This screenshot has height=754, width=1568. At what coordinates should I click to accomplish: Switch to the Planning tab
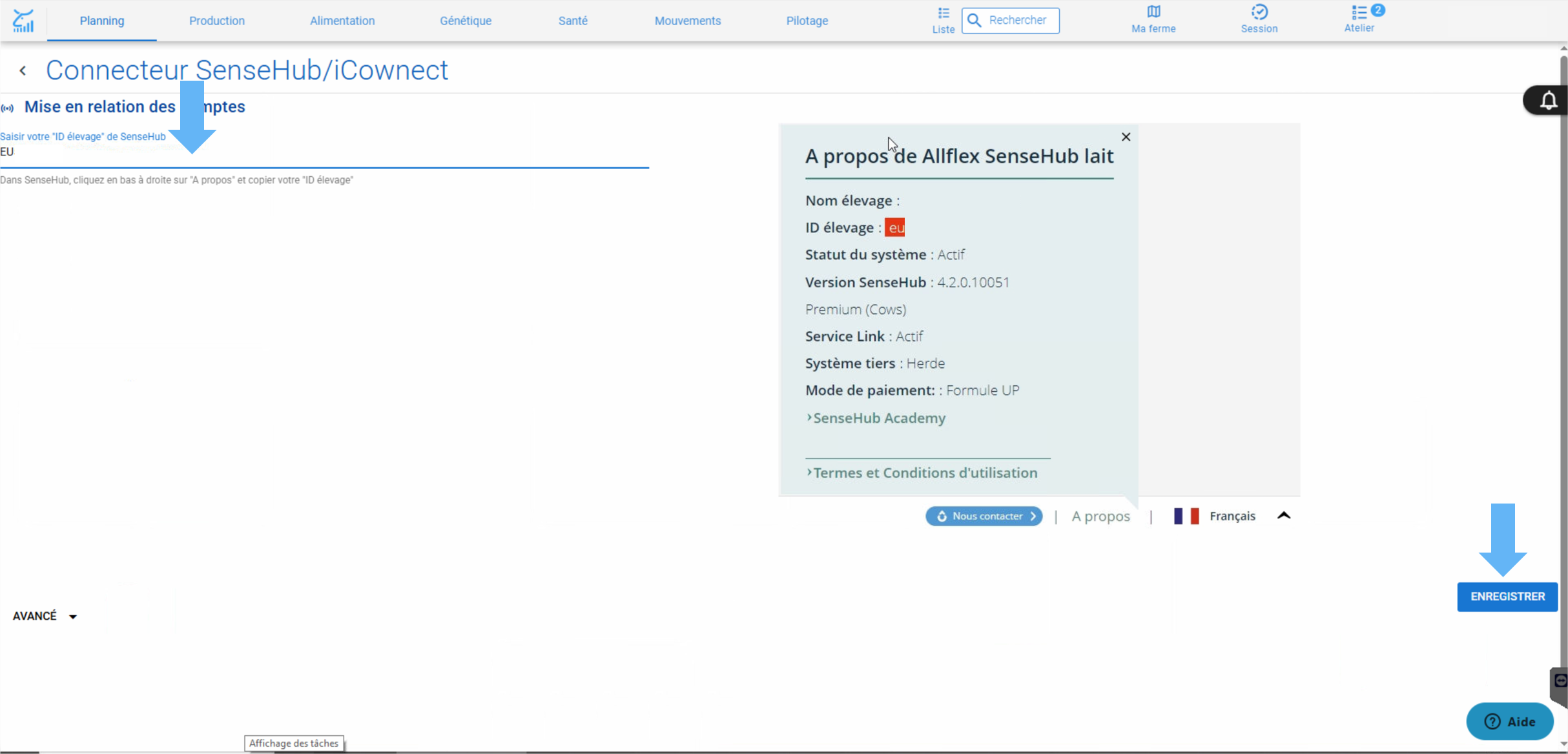[x=102, y=21]
